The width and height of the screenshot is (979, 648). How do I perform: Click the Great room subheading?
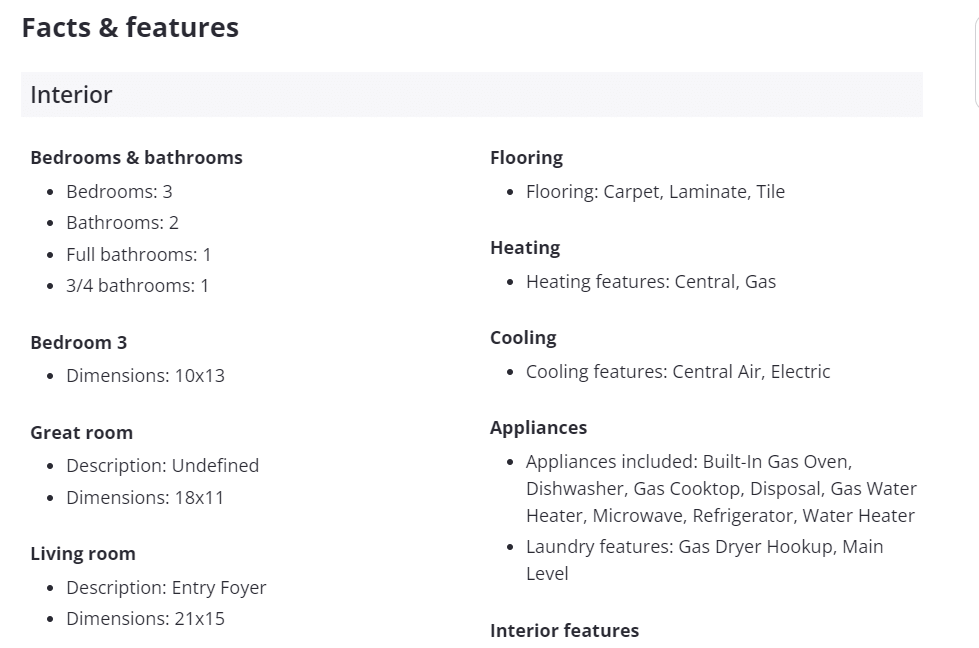pyautogui.click(x=81, y=433)
